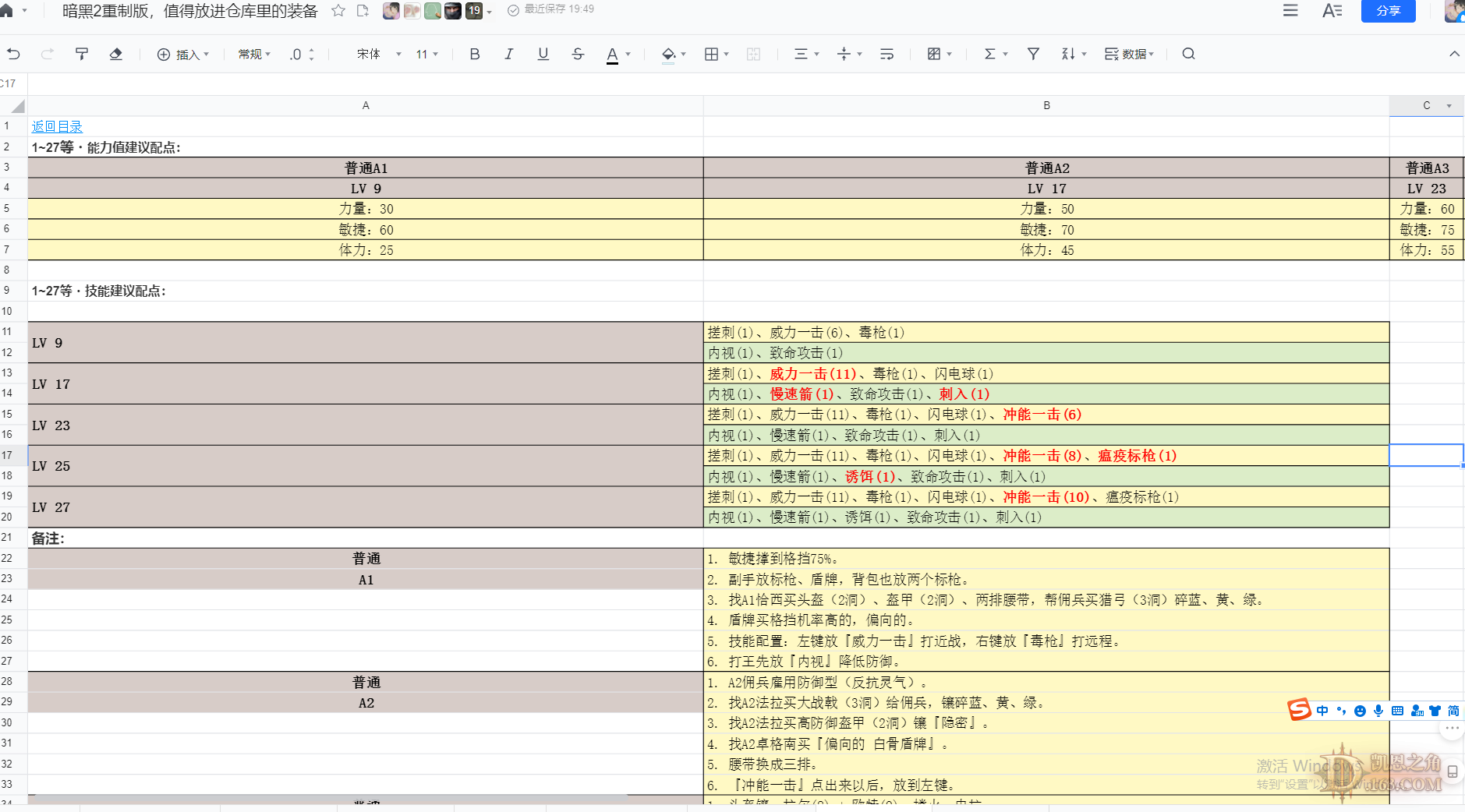Open the 常规 number format dropdown
The height and width of the screenshot is (812, 1465).
pyautogui.click(x=254, y=54)
